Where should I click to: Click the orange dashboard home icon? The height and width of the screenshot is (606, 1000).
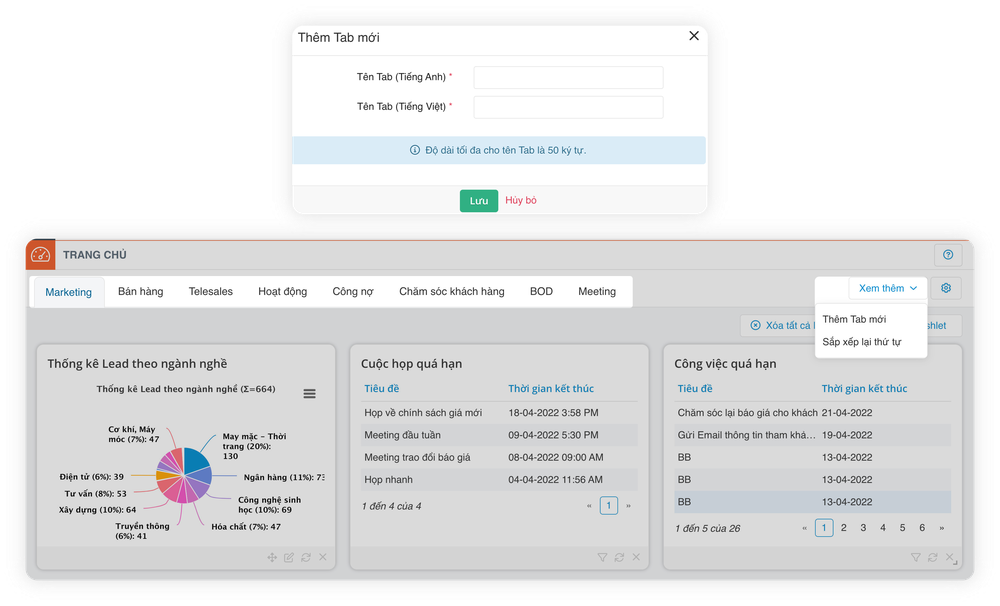pyautogui.click(x=40, y=255)
